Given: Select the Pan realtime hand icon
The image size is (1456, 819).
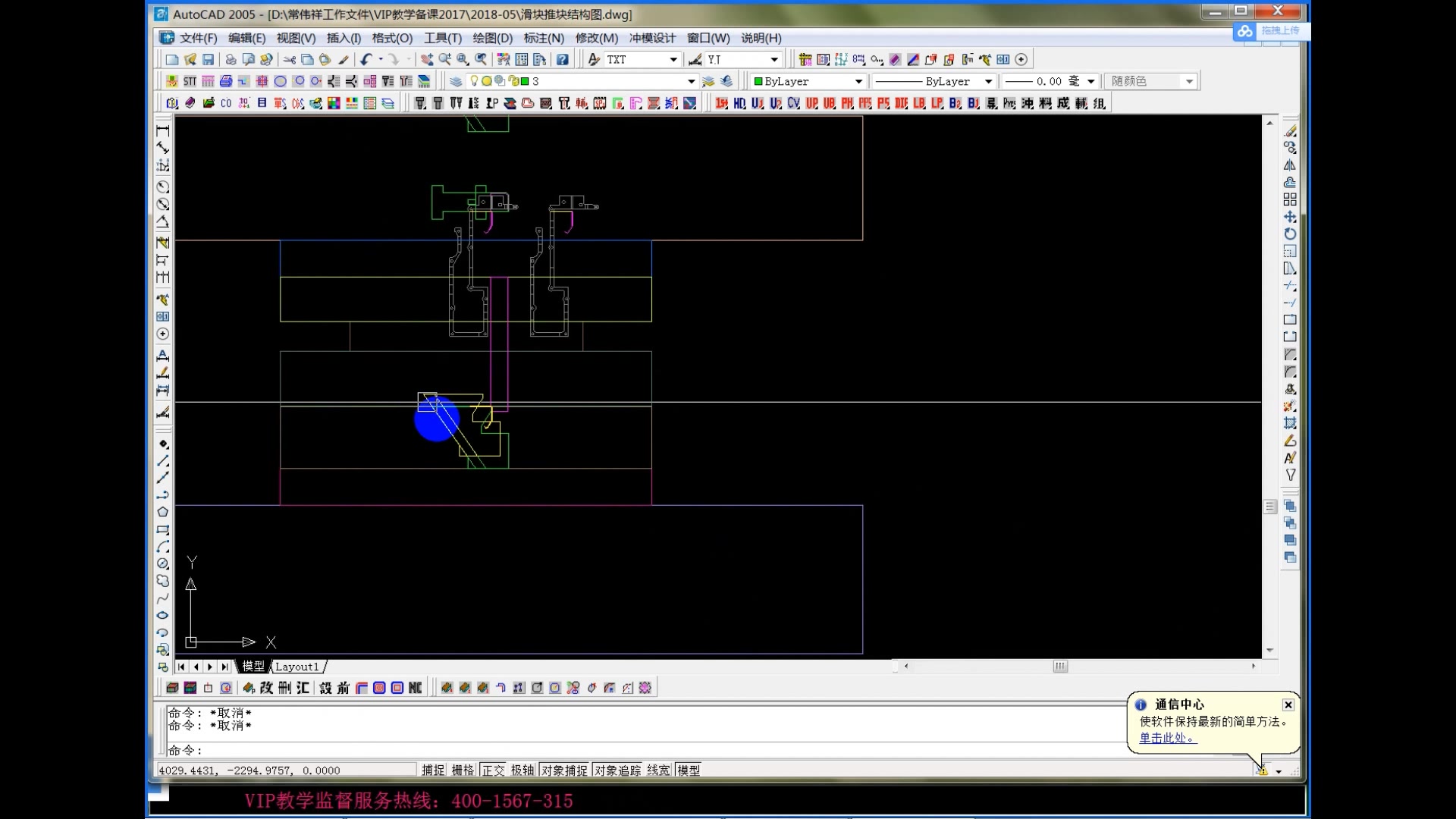Looking at the screenshot, I should coord(427,59).
